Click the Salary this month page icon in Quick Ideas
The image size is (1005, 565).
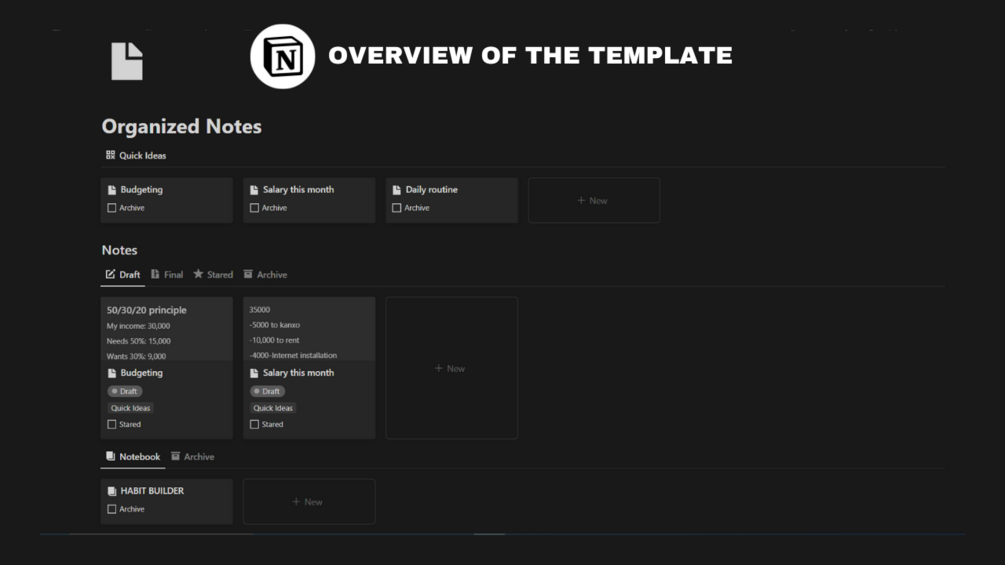254,190
